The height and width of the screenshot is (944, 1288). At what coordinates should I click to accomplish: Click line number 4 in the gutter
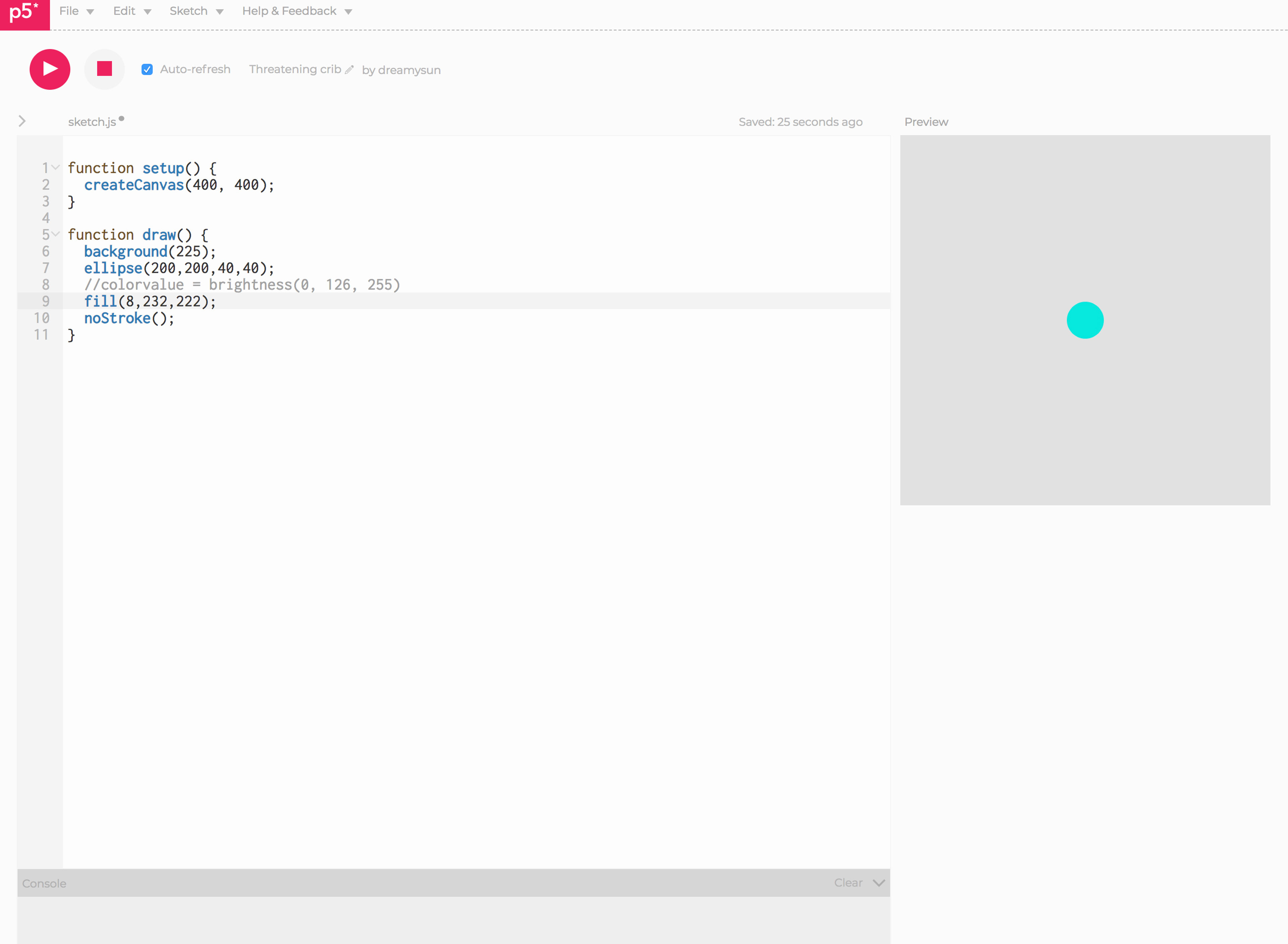coord(46,218)
